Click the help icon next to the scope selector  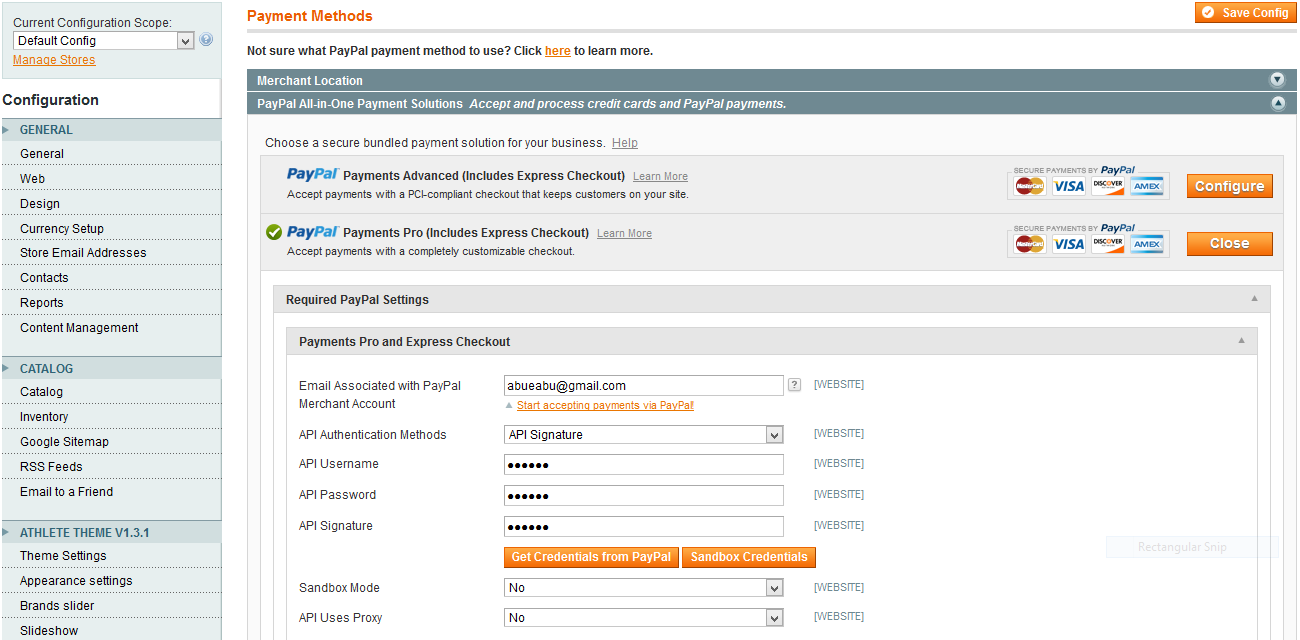pos(206,39)
